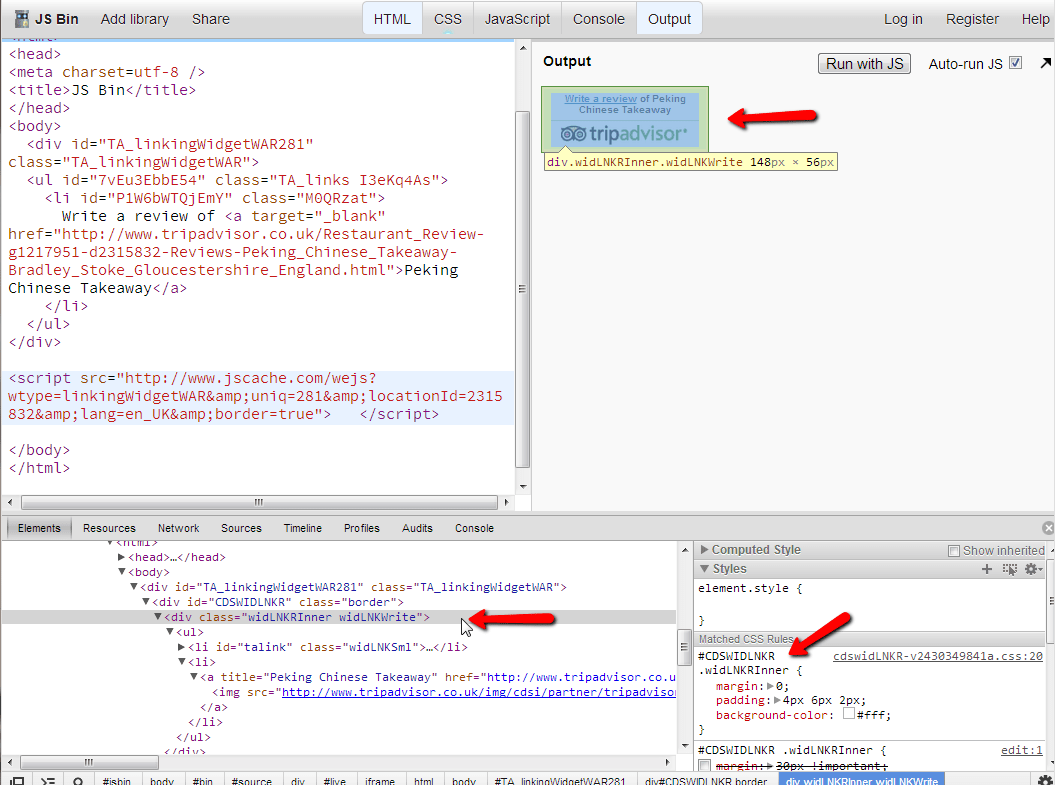Toggle the Output panel tab
Screen dimensions: 1055x785
(x=669, y=19)
